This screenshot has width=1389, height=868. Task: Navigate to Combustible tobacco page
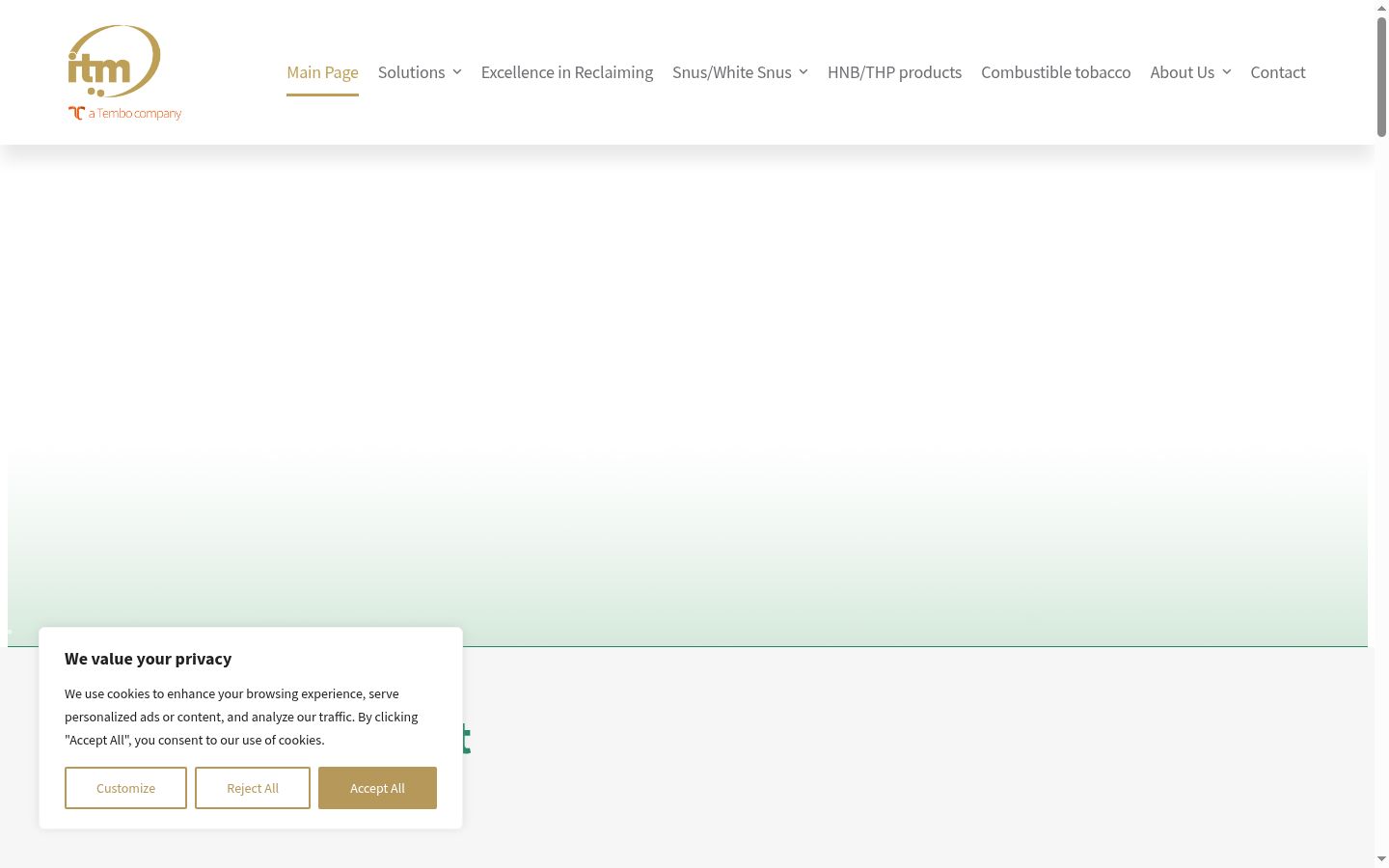pyautogui.click(x=1055, y=72)
